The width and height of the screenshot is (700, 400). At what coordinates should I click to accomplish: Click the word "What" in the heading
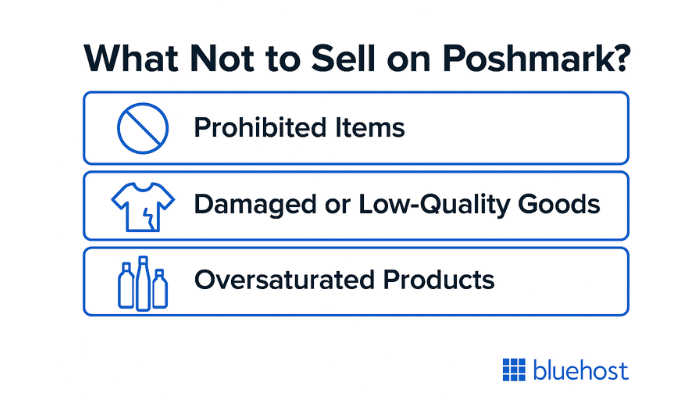point(131,58)
